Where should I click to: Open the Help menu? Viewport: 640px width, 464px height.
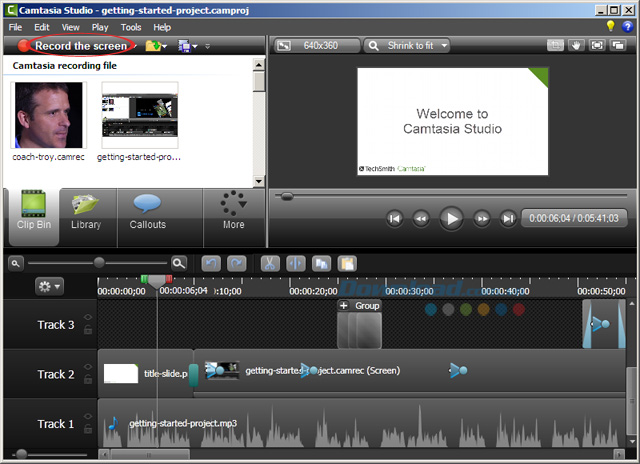pos(162,27)
